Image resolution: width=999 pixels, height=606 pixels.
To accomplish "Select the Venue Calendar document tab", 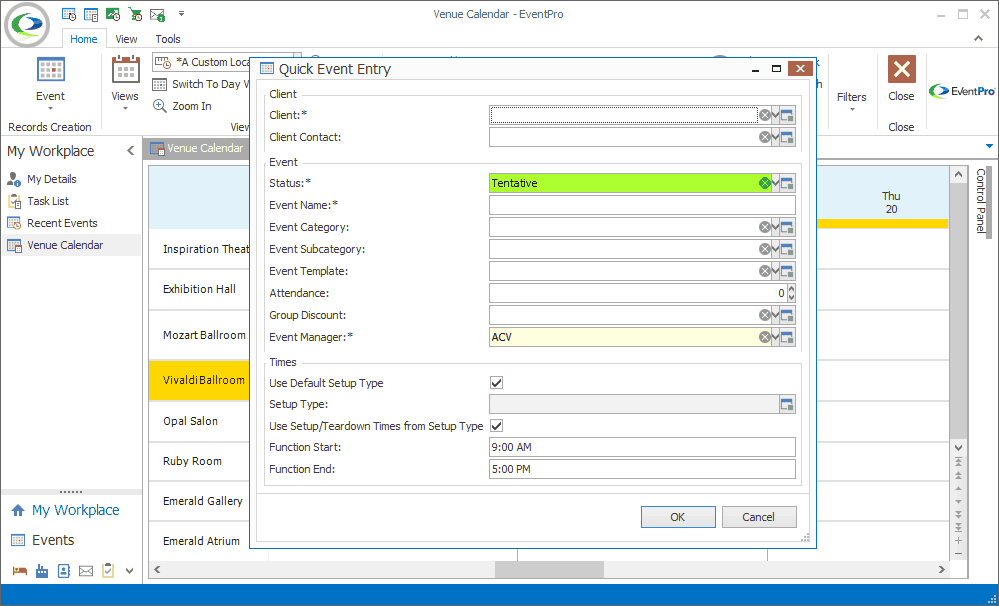I will click(197, 148).
